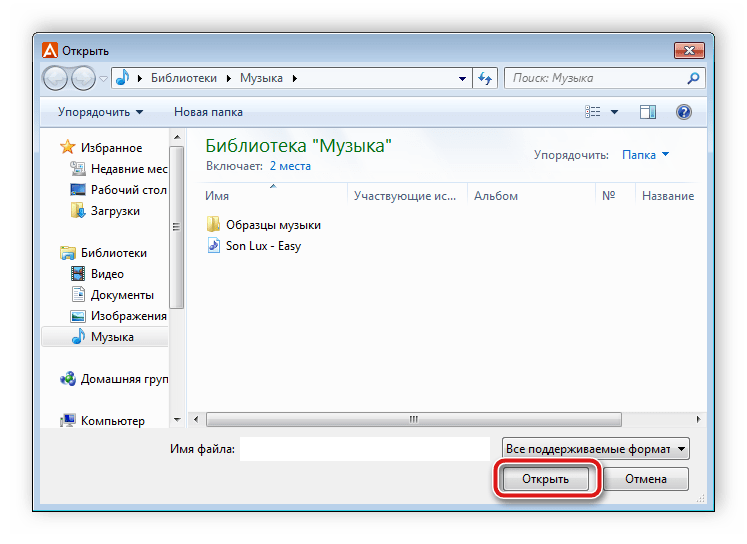Click the audio file icon of Son Lux
The height and width of the screenshot is (544, 747).
(213, 245)
